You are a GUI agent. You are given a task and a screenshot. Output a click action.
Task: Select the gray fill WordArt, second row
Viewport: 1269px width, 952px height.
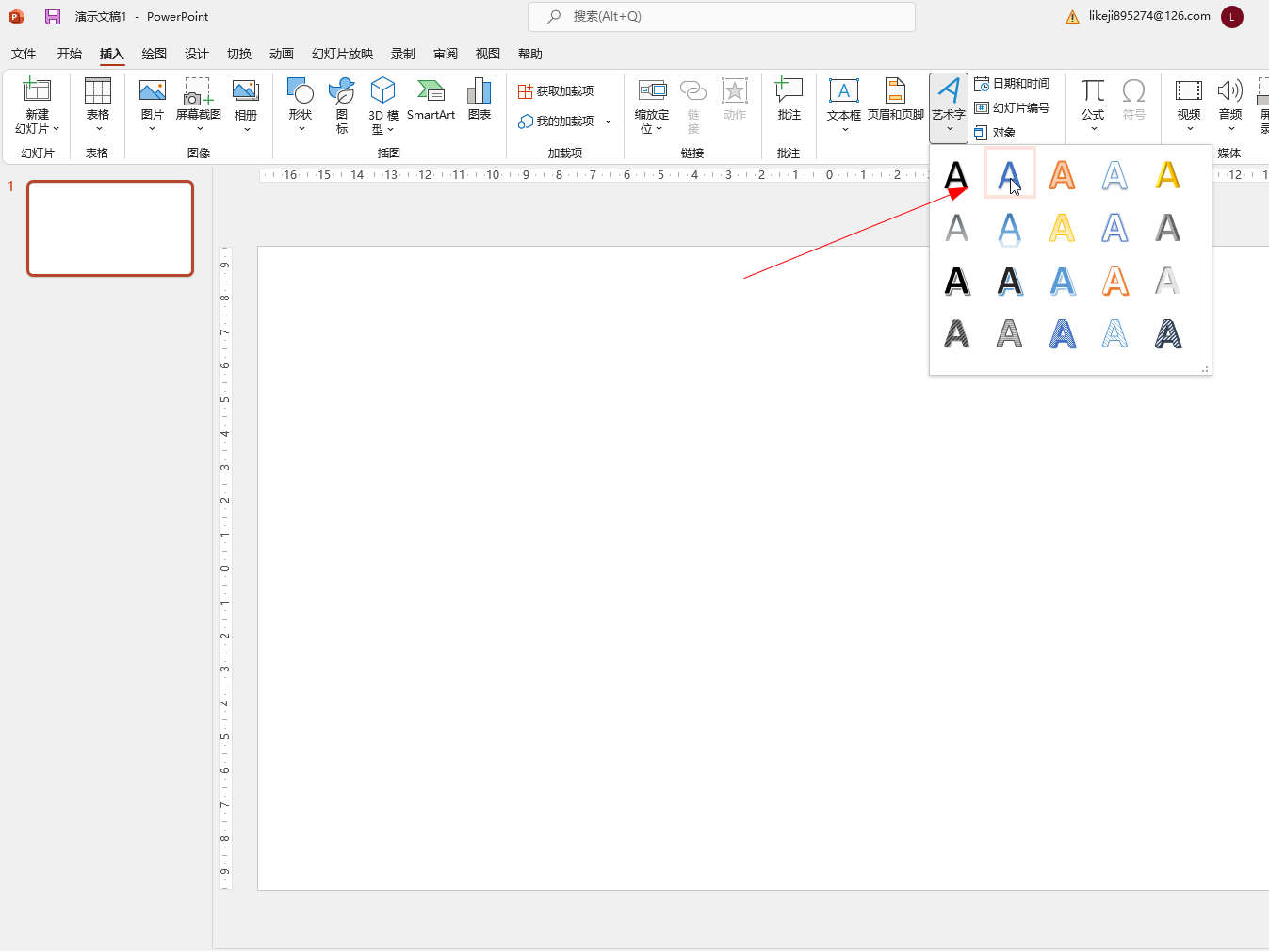(x=956, y=227)
